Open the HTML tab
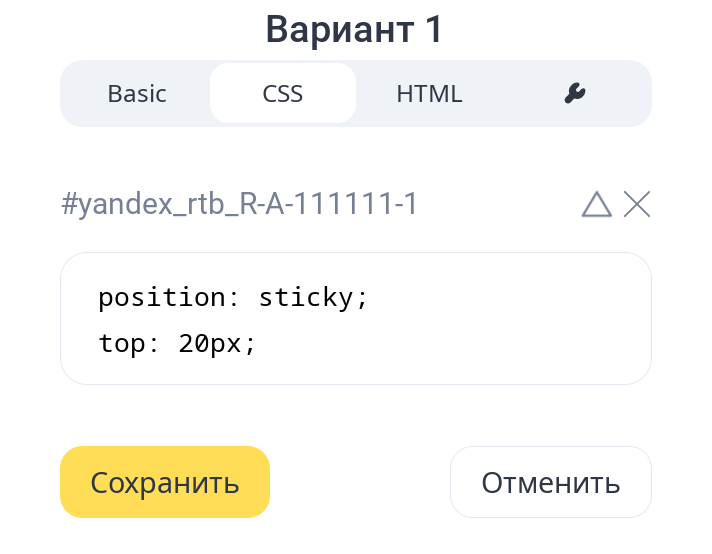This screenshot has height=554, width=712. [x=429, y=94]
